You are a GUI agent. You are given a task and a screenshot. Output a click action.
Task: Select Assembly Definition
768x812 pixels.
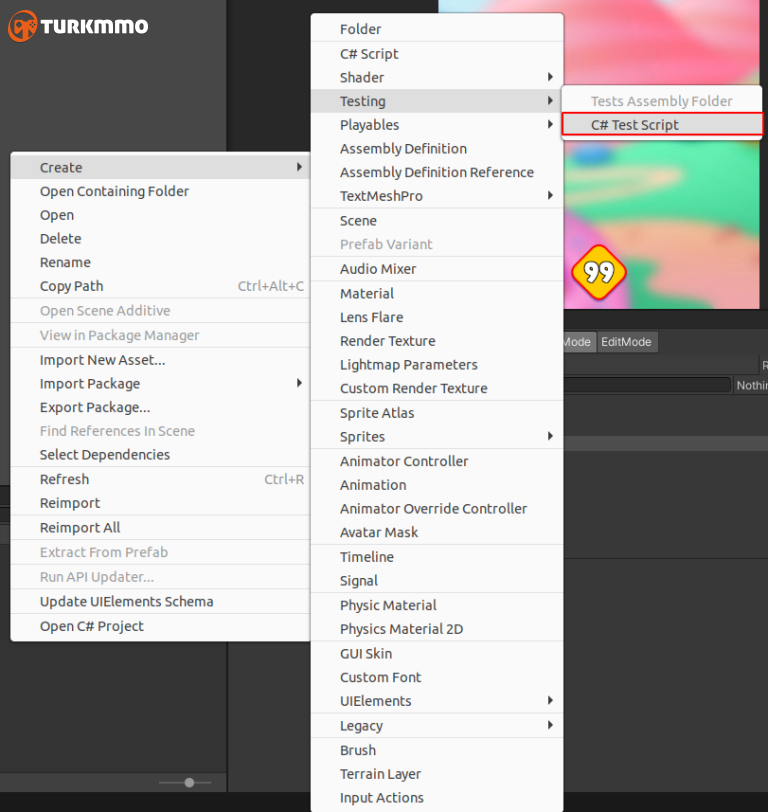click(x=437, y=149)
